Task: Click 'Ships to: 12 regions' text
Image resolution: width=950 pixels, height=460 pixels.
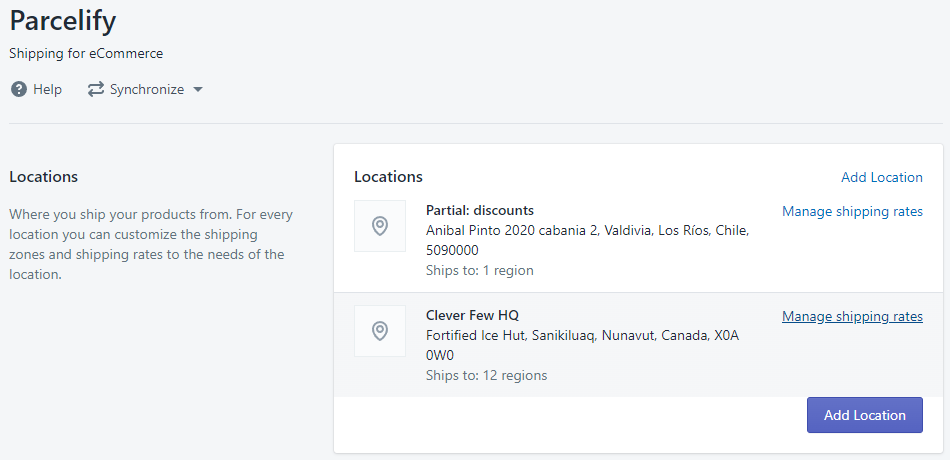Action: [x=487, y=375]
